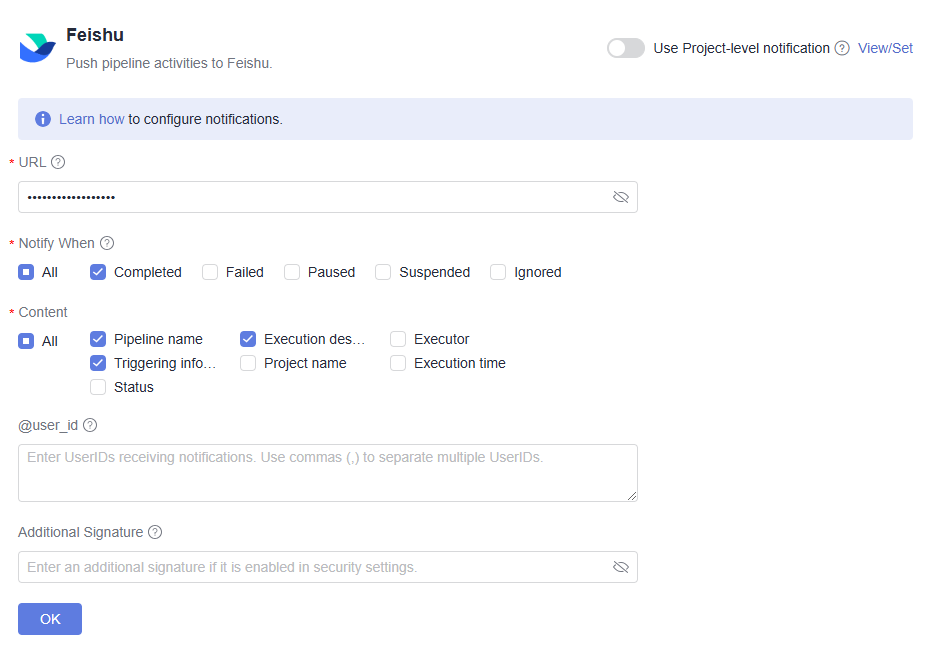Image resolution: width=928 pixels, height=660 pixels.
Task: Check the Executor checkbox
Action: [398, 339]
